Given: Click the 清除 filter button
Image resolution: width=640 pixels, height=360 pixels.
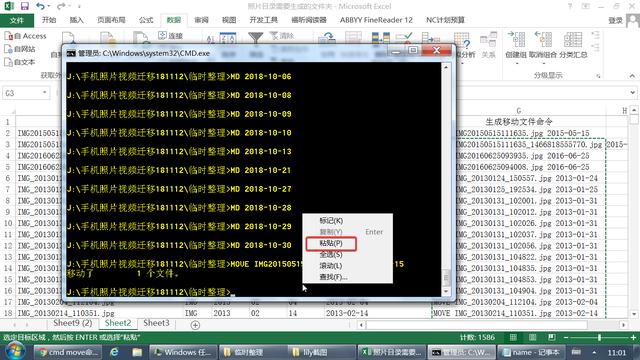Looking at the screenshot, I should pos(282,36).
